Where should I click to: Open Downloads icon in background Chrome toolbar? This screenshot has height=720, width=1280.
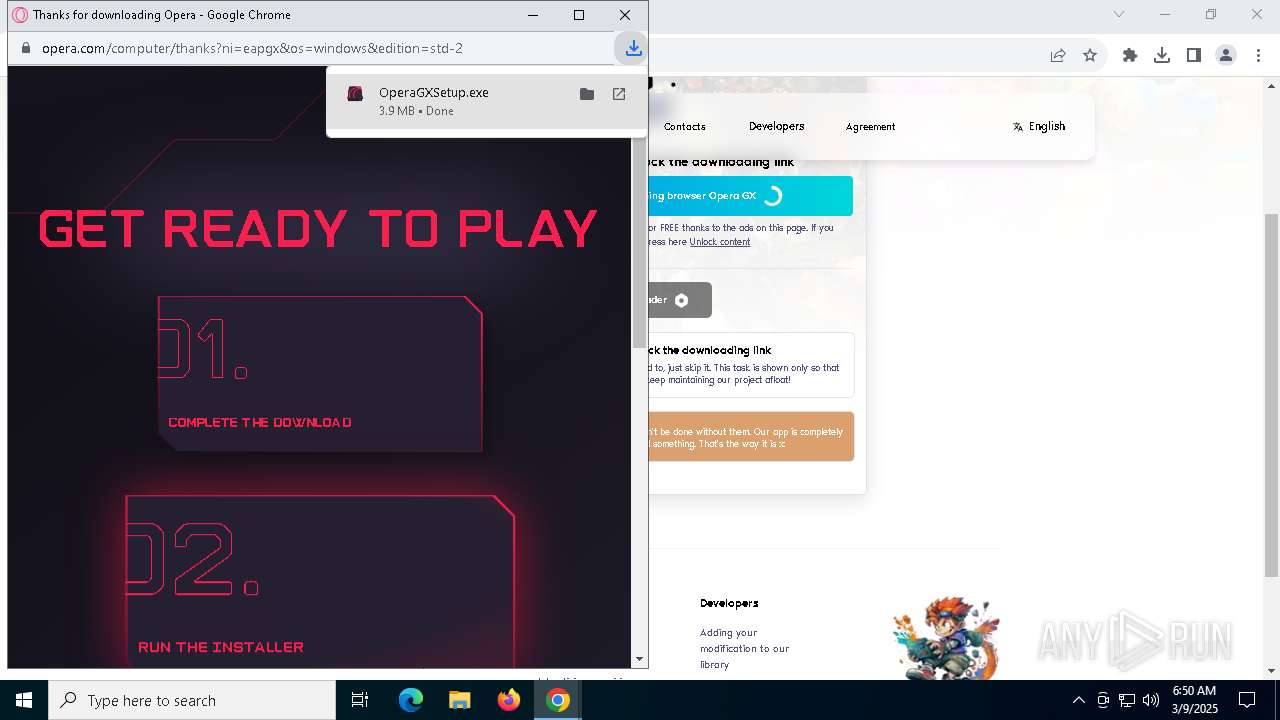1162,56
